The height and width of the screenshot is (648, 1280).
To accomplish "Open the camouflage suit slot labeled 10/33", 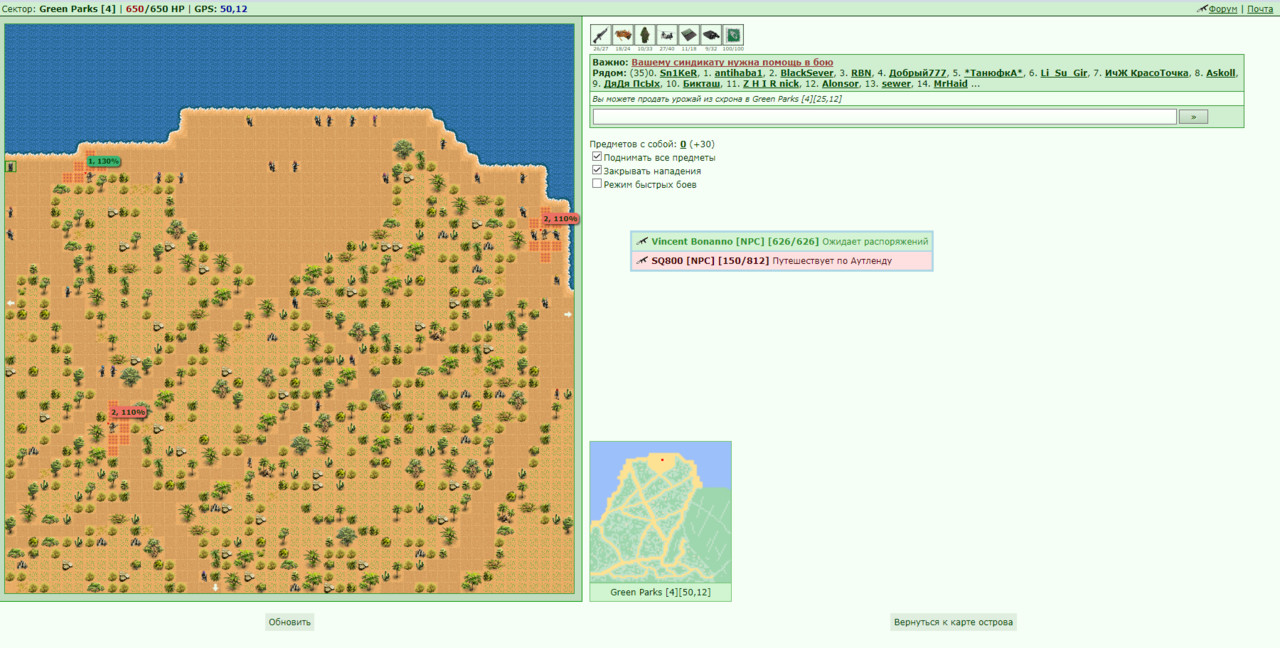I will tap(645, 35).
